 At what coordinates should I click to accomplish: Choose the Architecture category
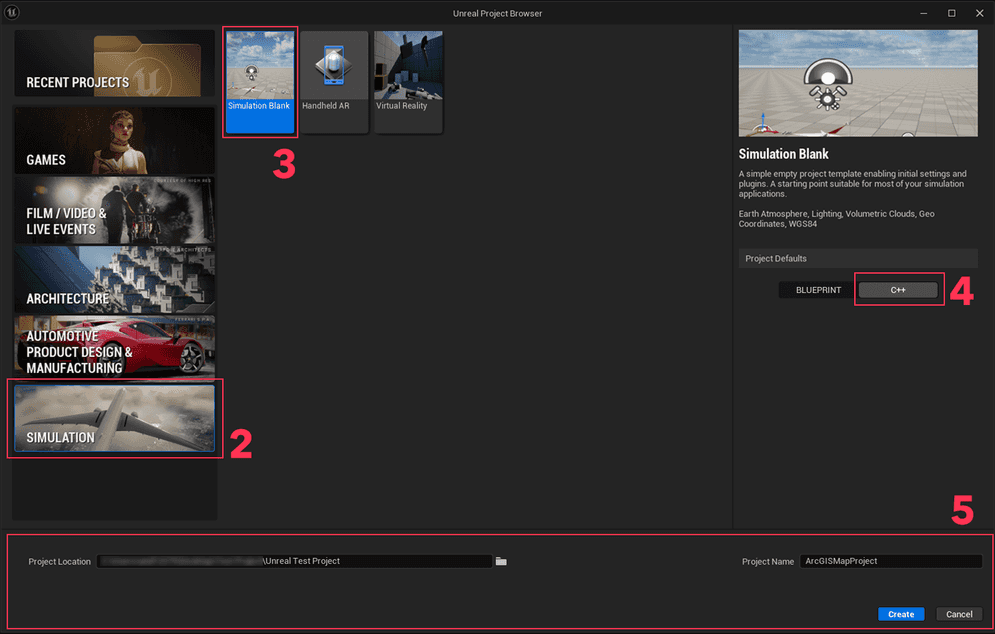(x=114, y=280)
